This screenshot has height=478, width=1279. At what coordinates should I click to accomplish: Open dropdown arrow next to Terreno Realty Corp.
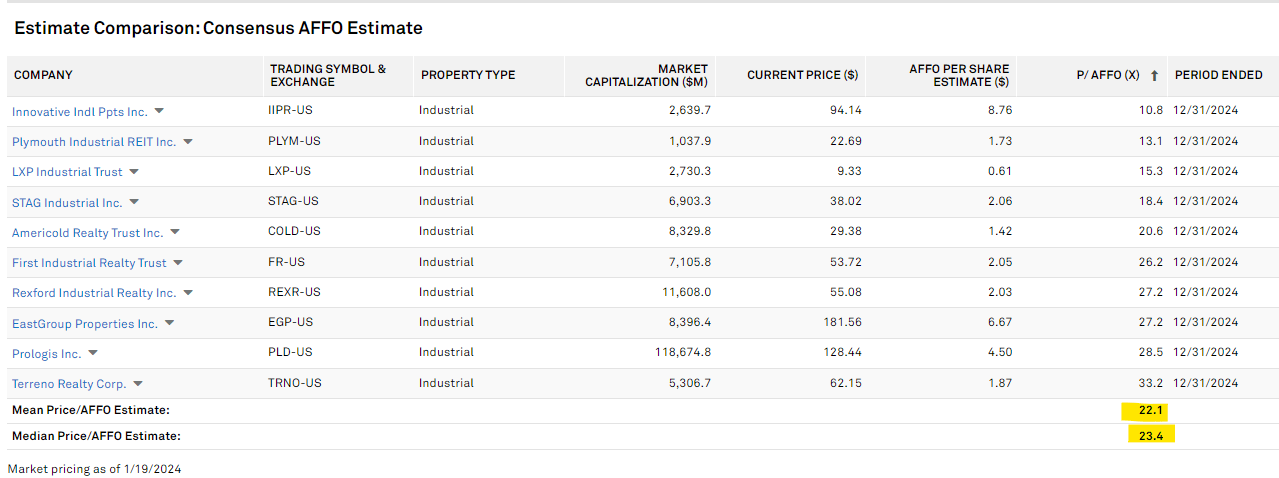pos(138,384)
